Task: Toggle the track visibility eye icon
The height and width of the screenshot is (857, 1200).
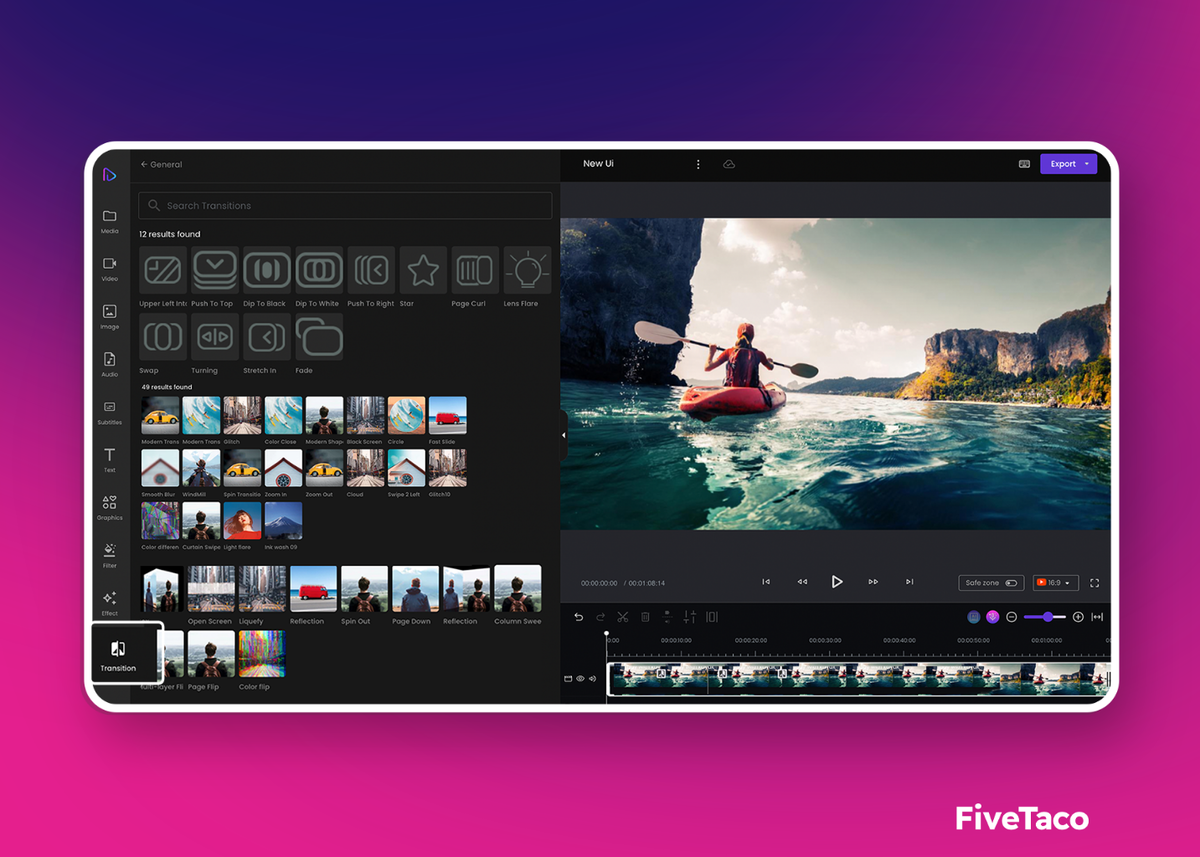Action: point(580,679)
